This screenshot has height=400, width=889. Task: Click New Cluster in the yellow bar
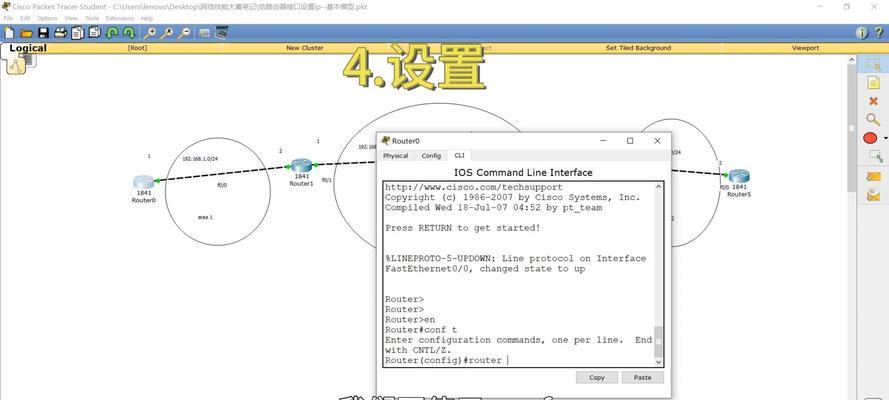tap(304, 48)
